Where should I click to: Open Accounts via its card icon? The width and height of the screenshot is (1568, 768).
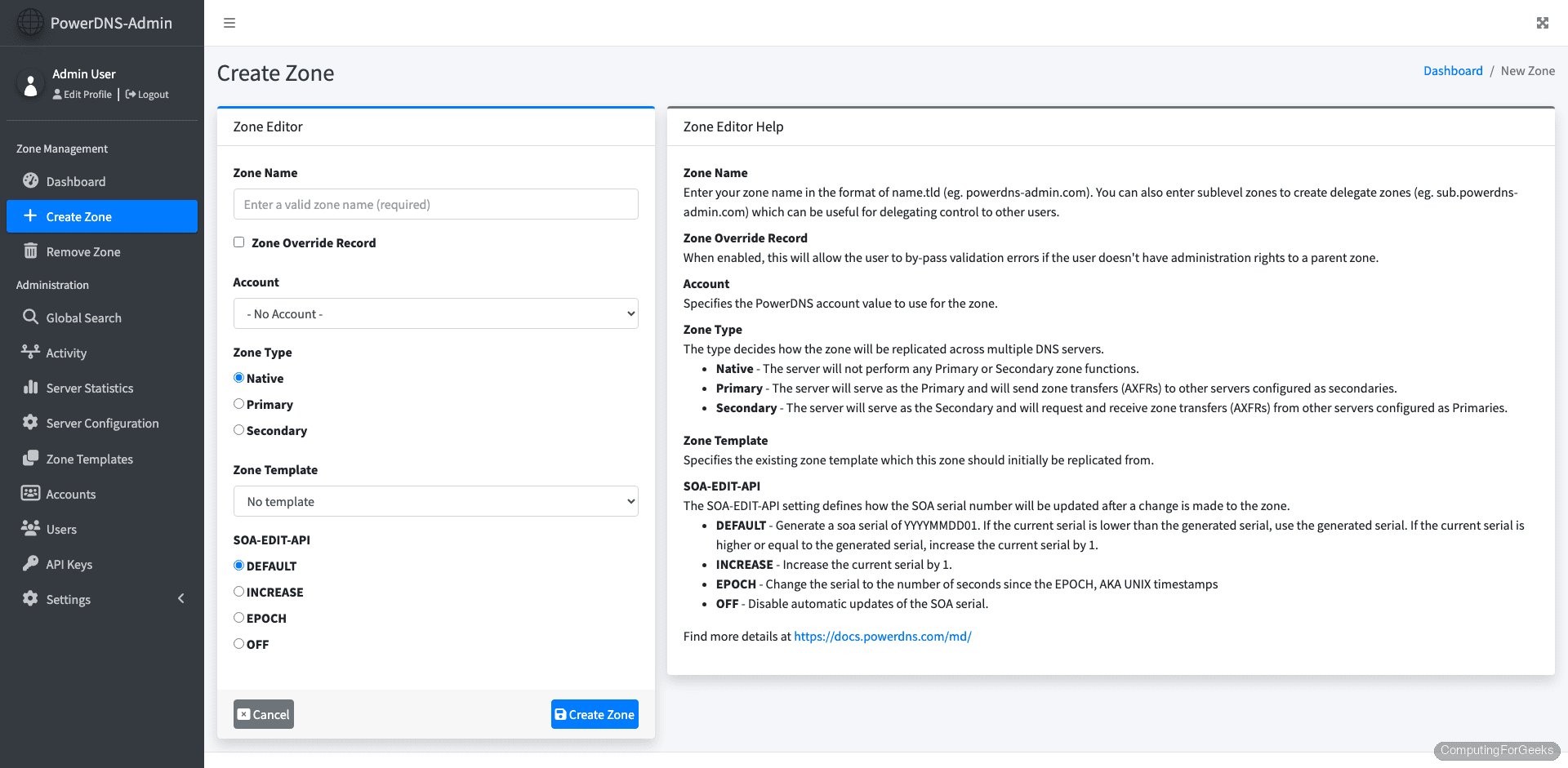click(x=30, y=493)
